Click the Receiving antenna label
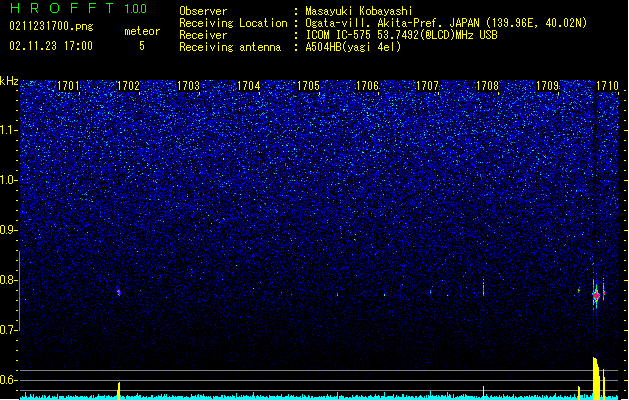This screenshot has height=400, width=629. (230, 47)
